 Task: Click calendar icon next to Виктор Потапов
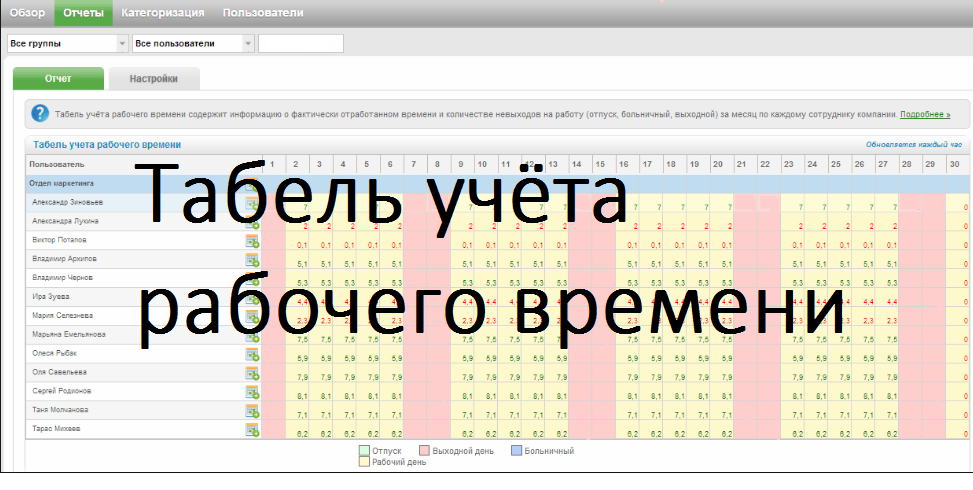(253, 241)
